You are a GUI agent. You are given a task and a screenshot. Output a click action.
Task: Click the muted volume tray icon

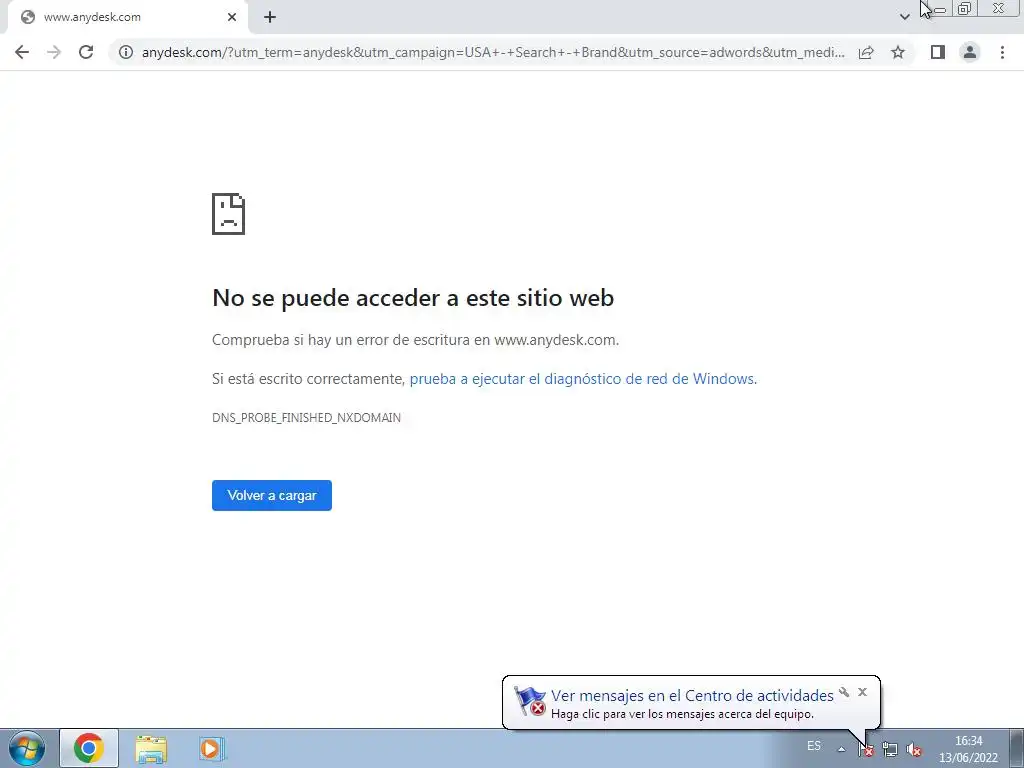click(x=914, y=750)
